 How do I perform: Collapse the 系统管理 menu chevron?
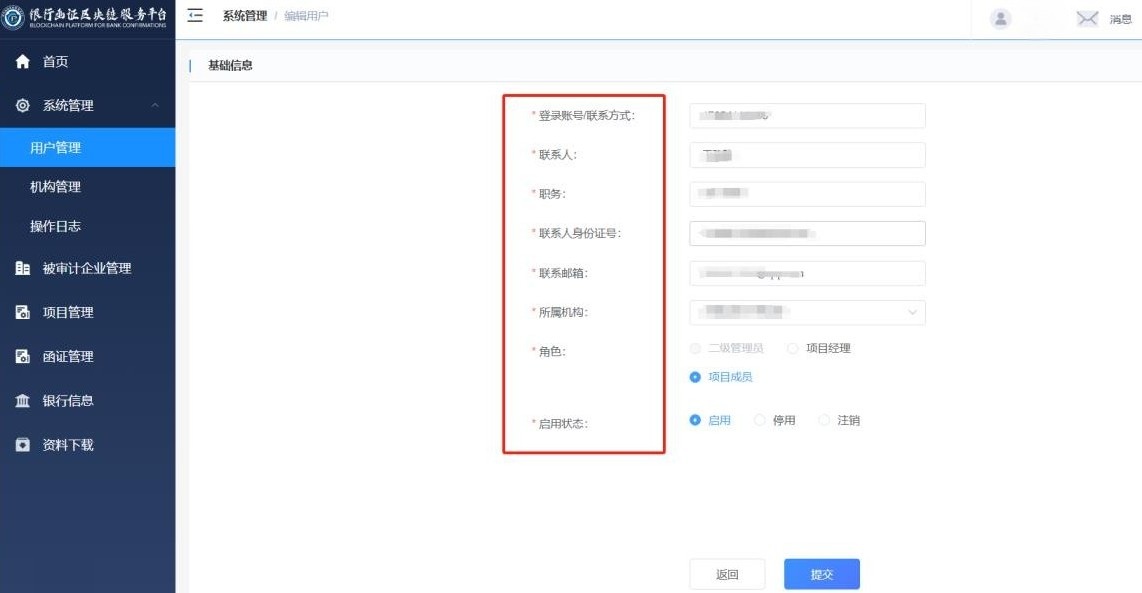154,106
